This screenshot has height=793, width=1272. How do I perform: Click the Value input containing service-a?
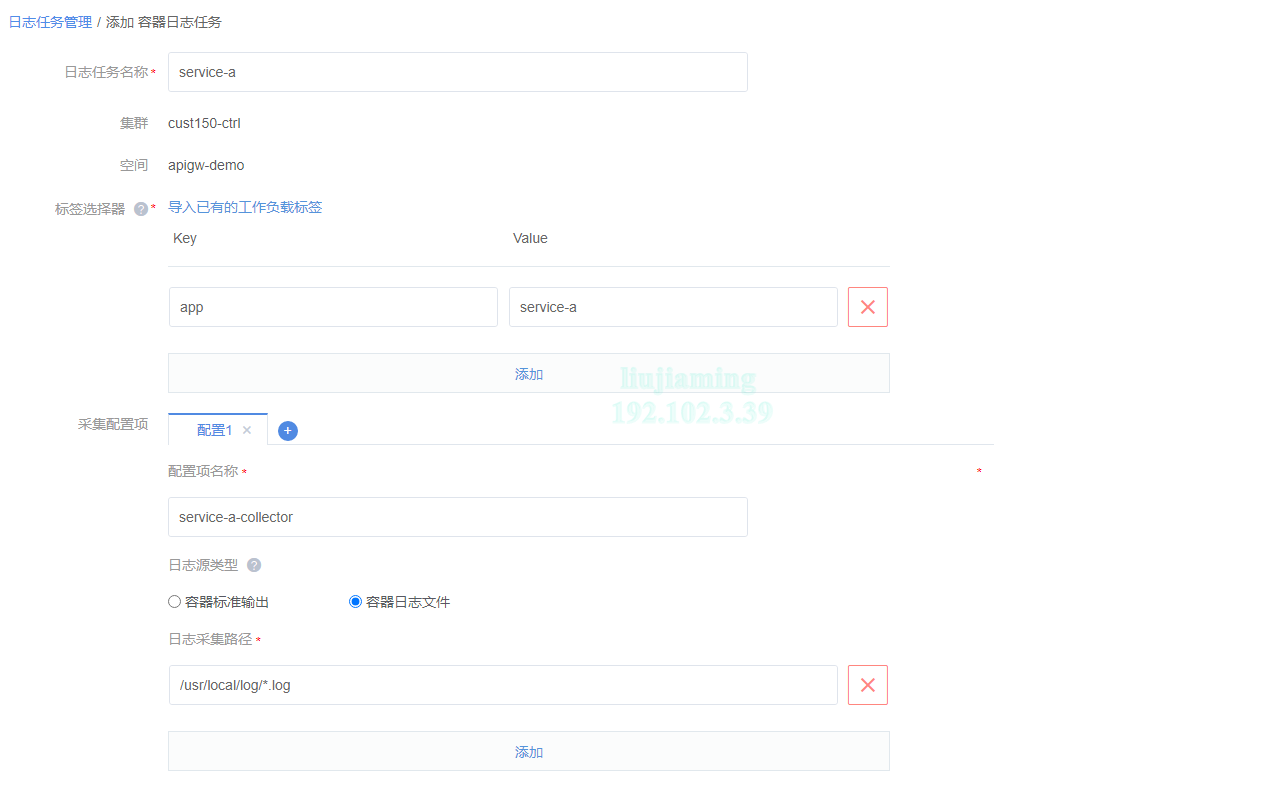click(x=672, y=307)
